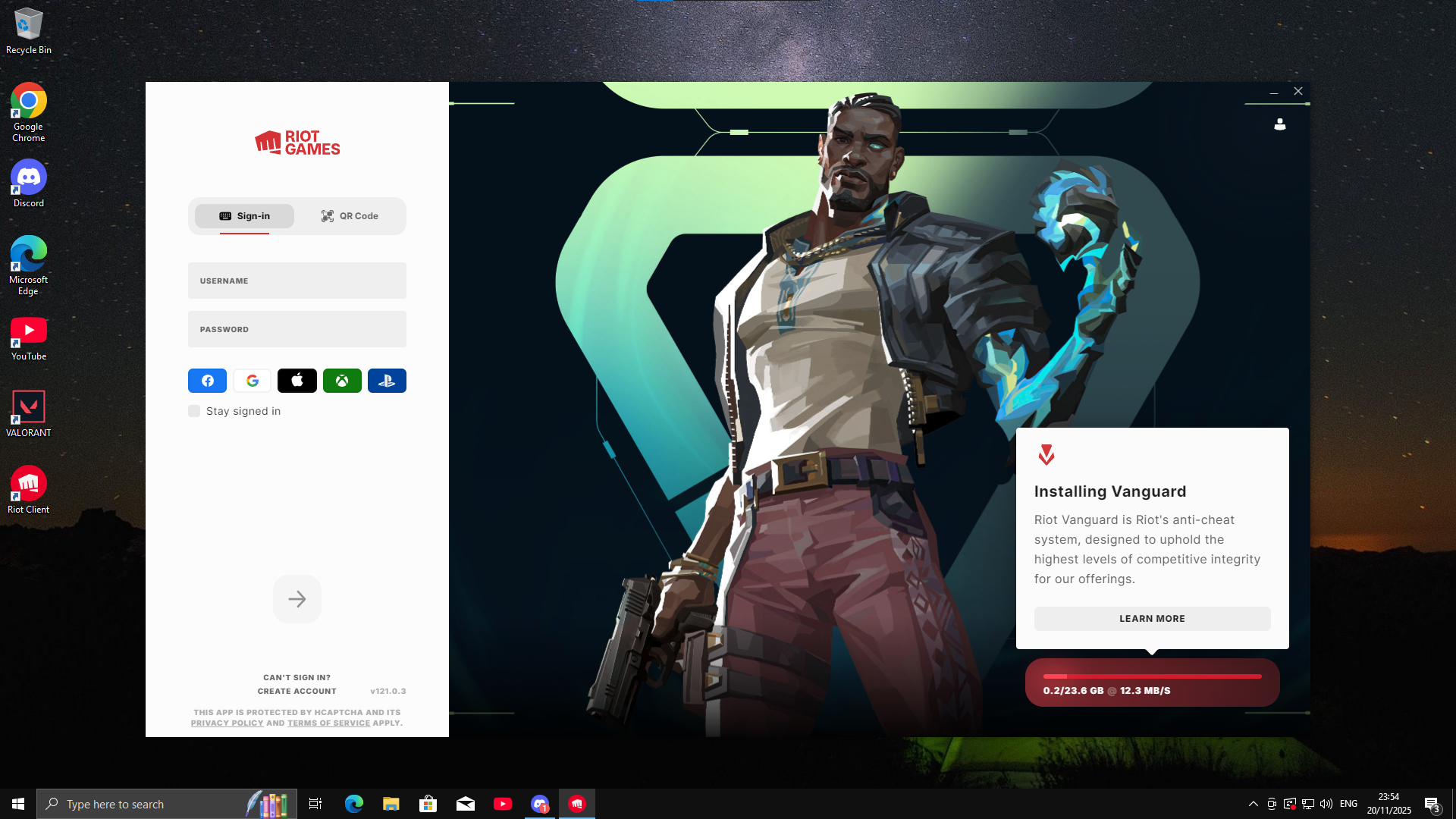Enable Stay signed in checkbox
The height and width of the screenshot is (819, 1456).
194,411
